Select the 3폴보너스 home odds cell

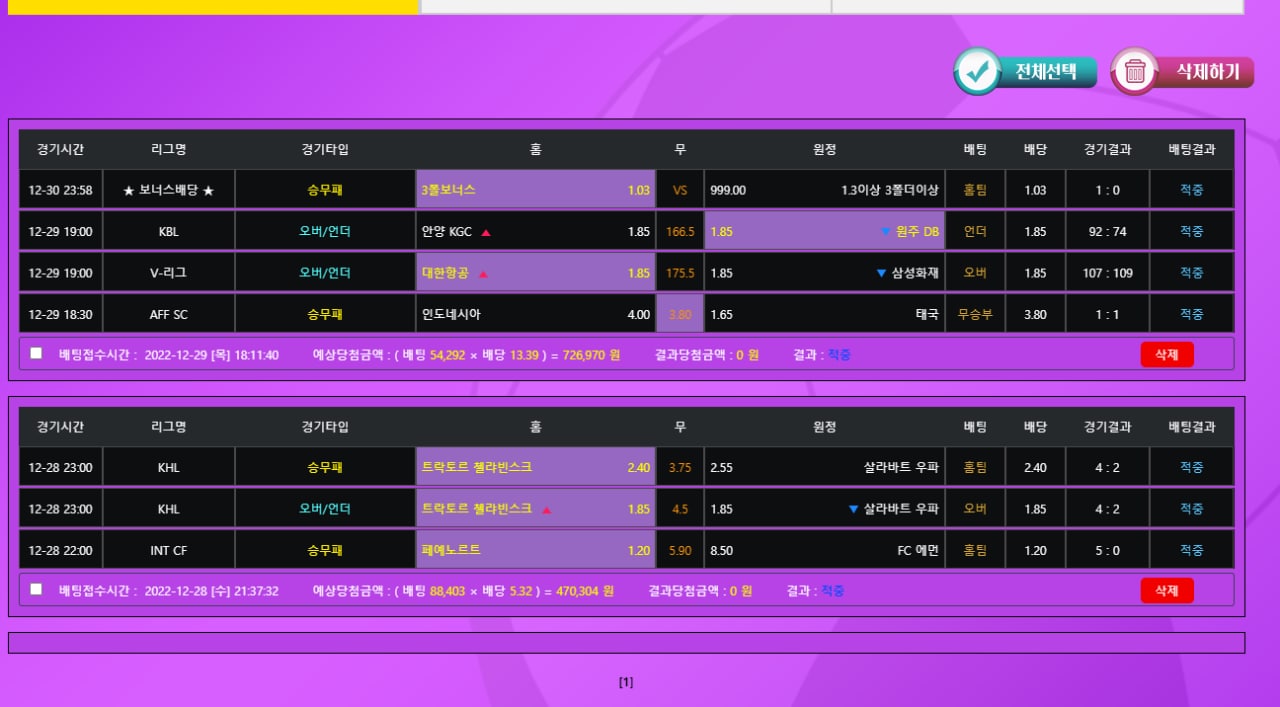click(535, 190)
